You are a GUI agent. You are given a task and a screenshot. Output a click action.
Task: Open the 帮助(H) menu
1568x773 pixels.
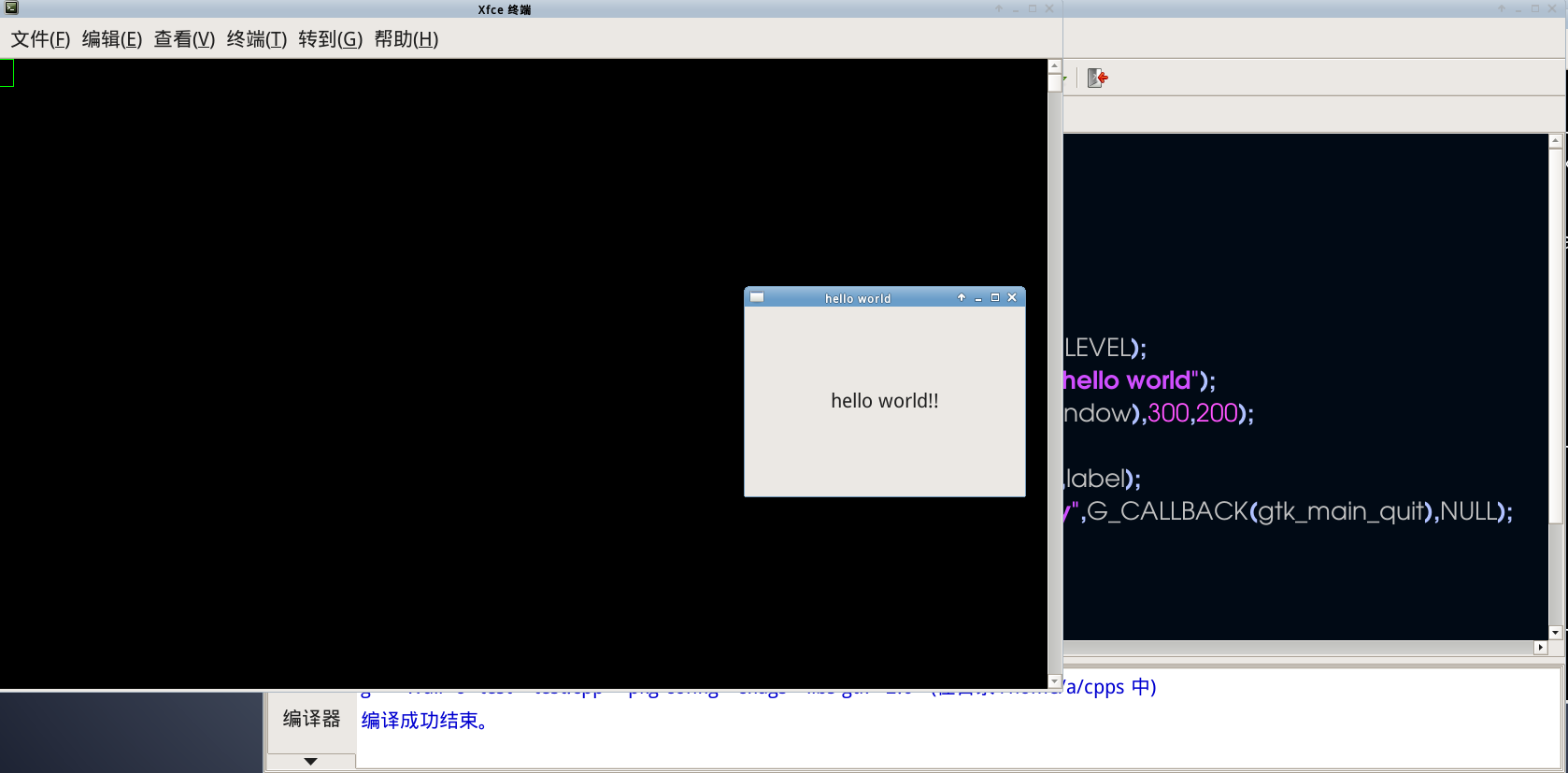pyautogui.click(x=406, y=39)
